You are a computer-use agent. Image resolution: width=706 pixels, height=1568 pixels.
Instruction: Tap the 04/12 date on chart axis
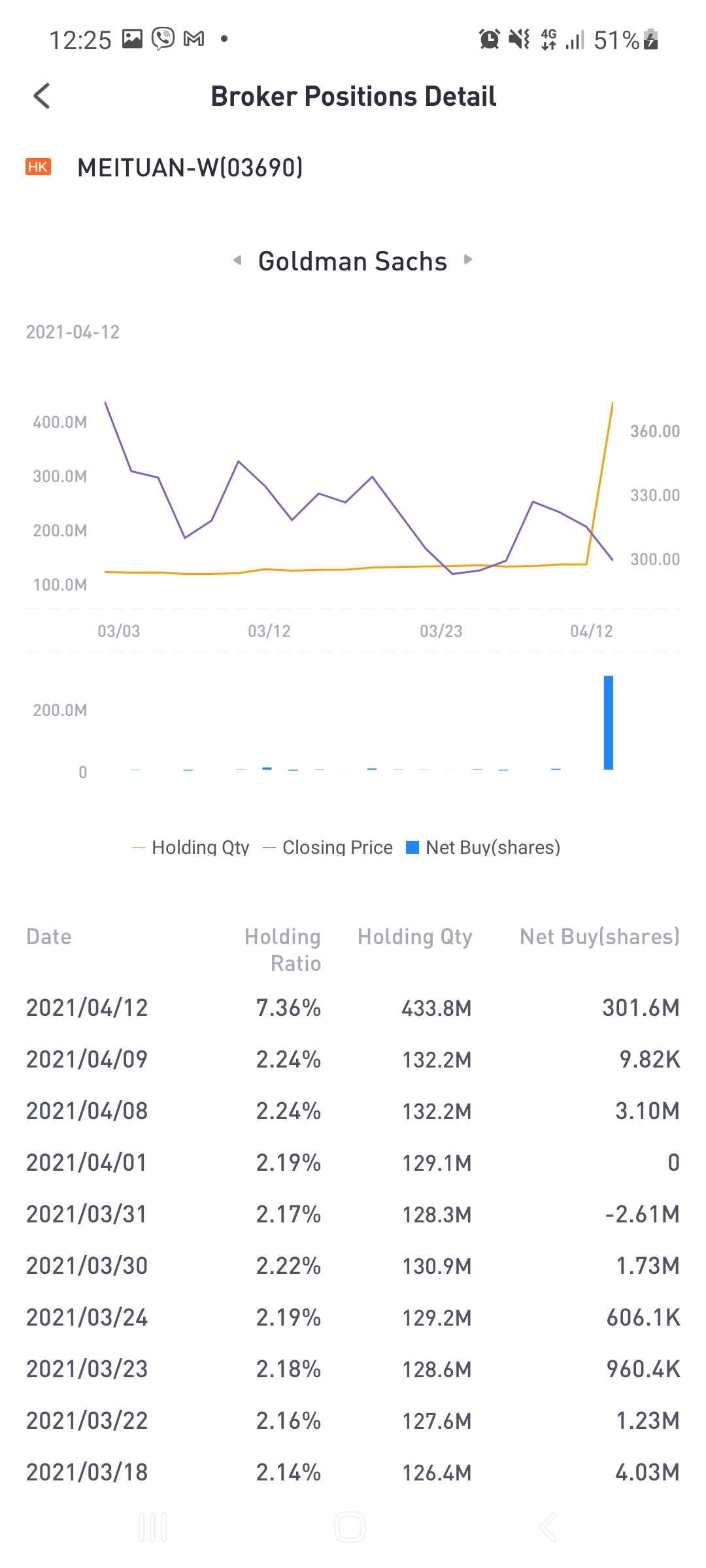592,631
